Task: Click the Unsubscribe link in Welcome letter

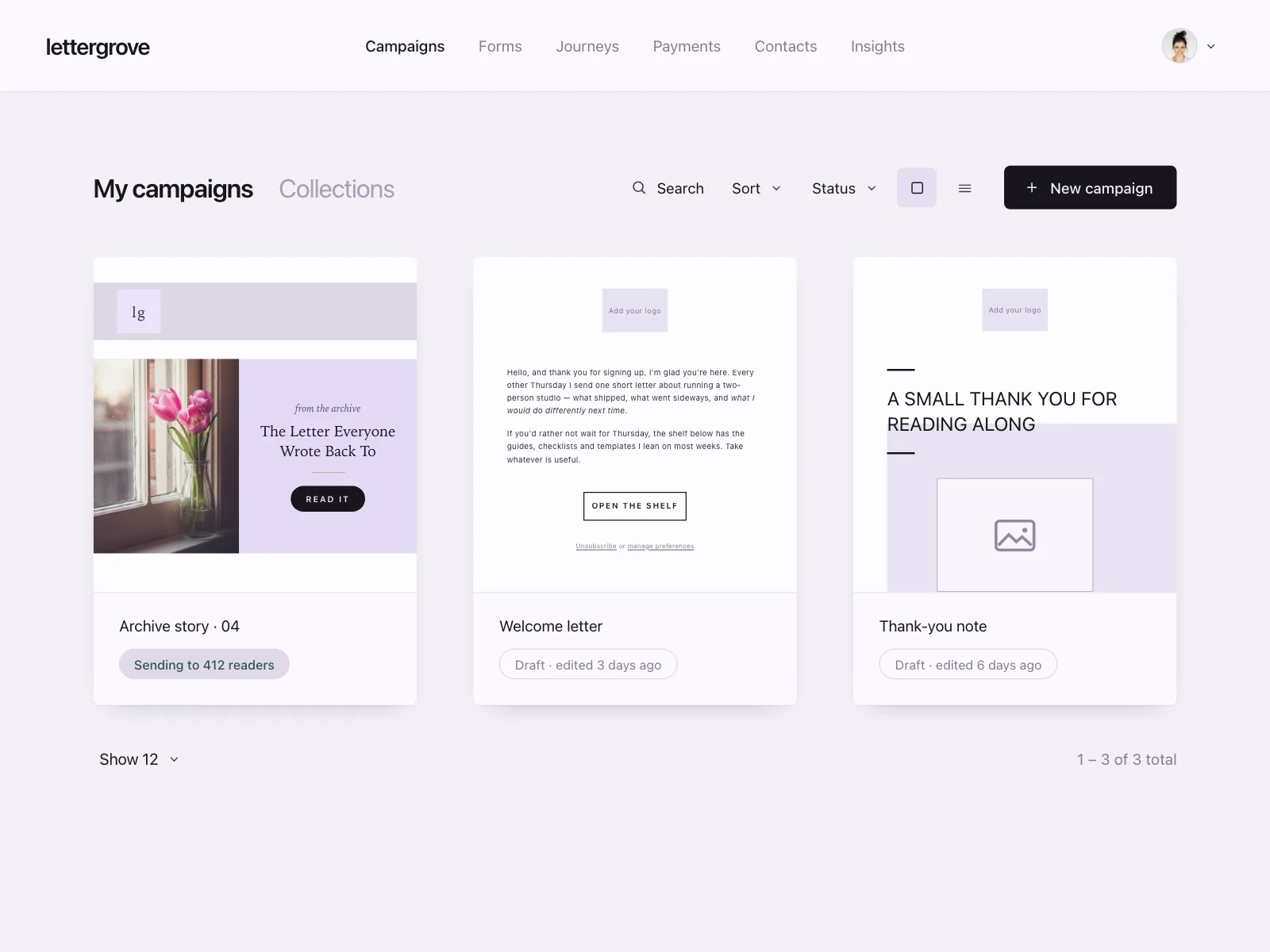Action: click(x=596, y=546)
